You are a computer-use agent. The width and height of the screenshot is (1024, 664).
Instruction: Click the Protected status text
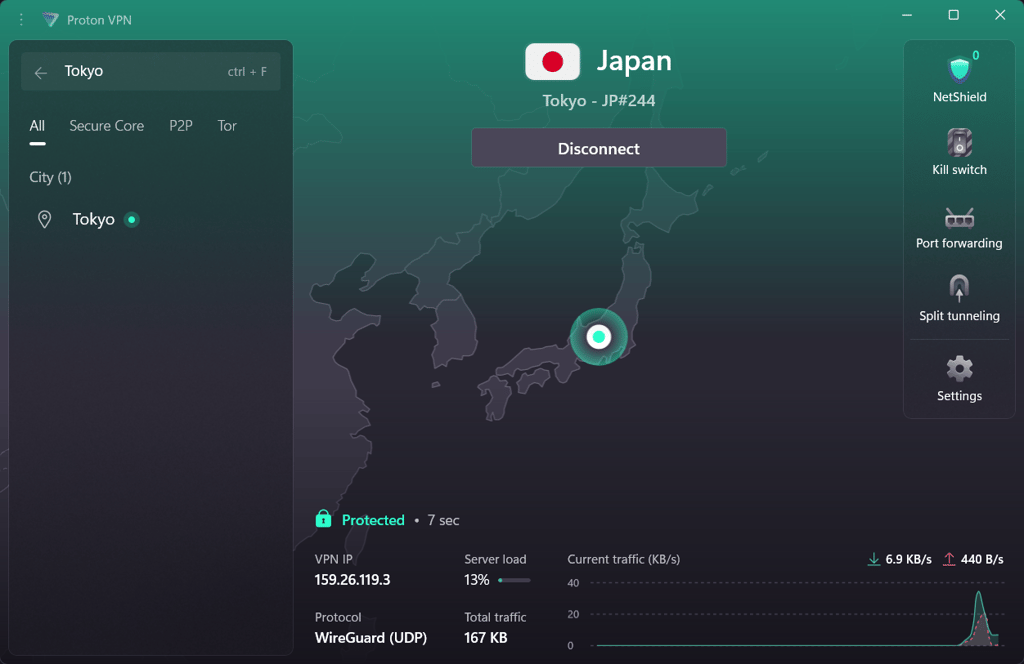[373, 520]
